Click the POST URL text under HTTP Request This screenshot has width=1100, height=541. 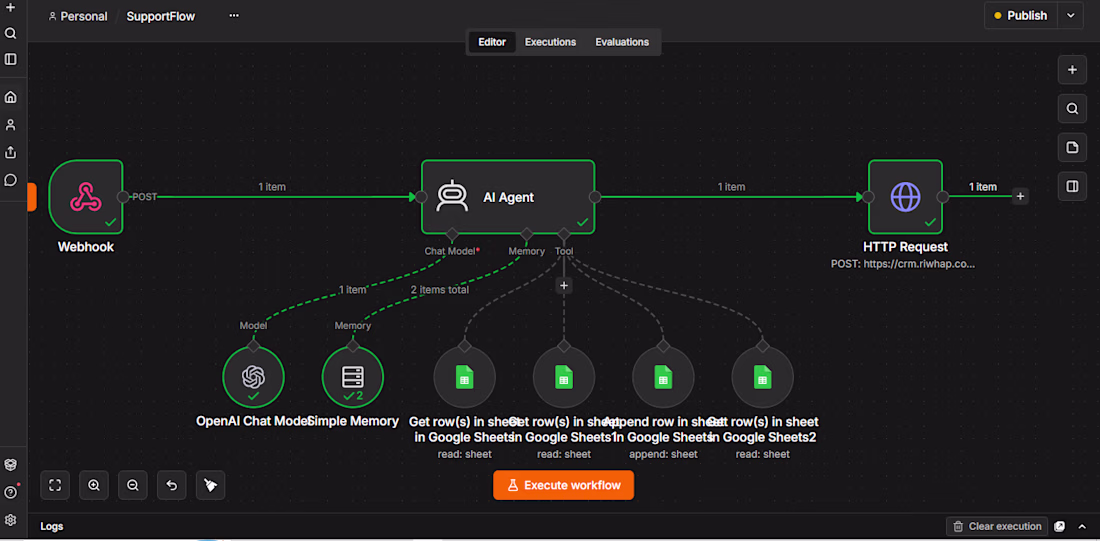coord(905,265)
